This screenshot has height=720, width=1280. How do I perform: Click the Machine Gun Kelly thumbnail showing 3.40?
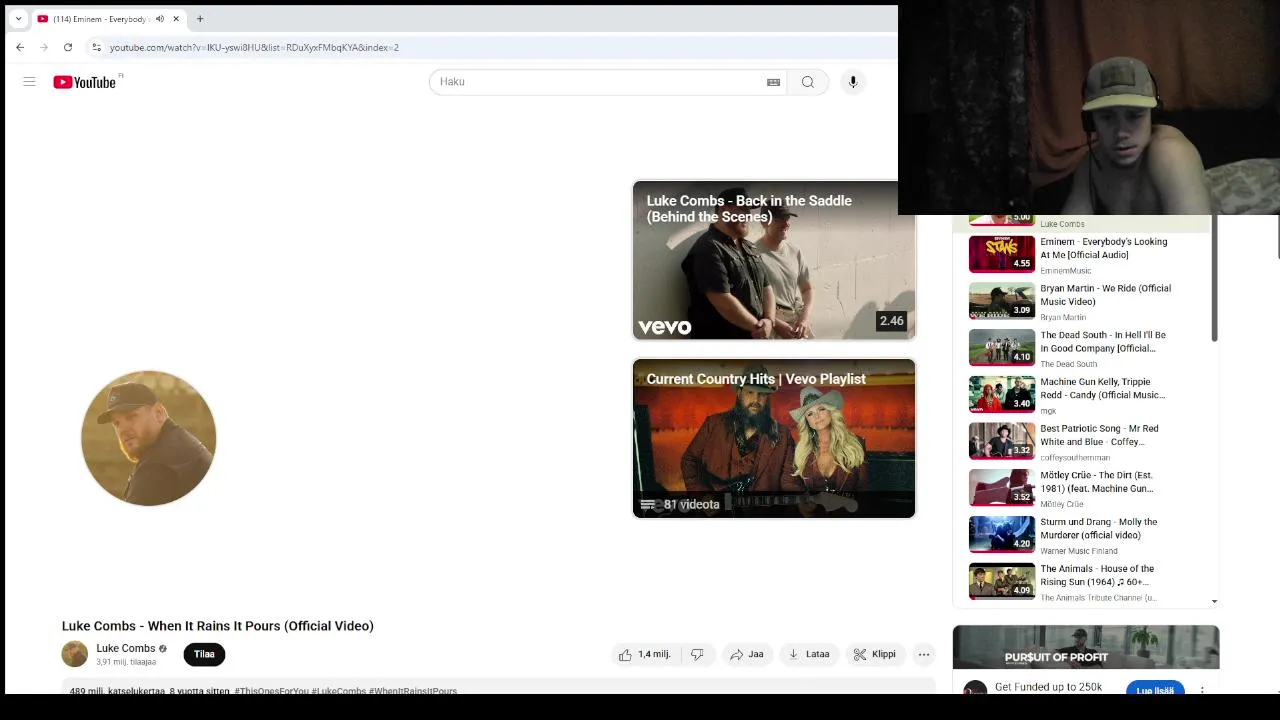[1002, 394]
